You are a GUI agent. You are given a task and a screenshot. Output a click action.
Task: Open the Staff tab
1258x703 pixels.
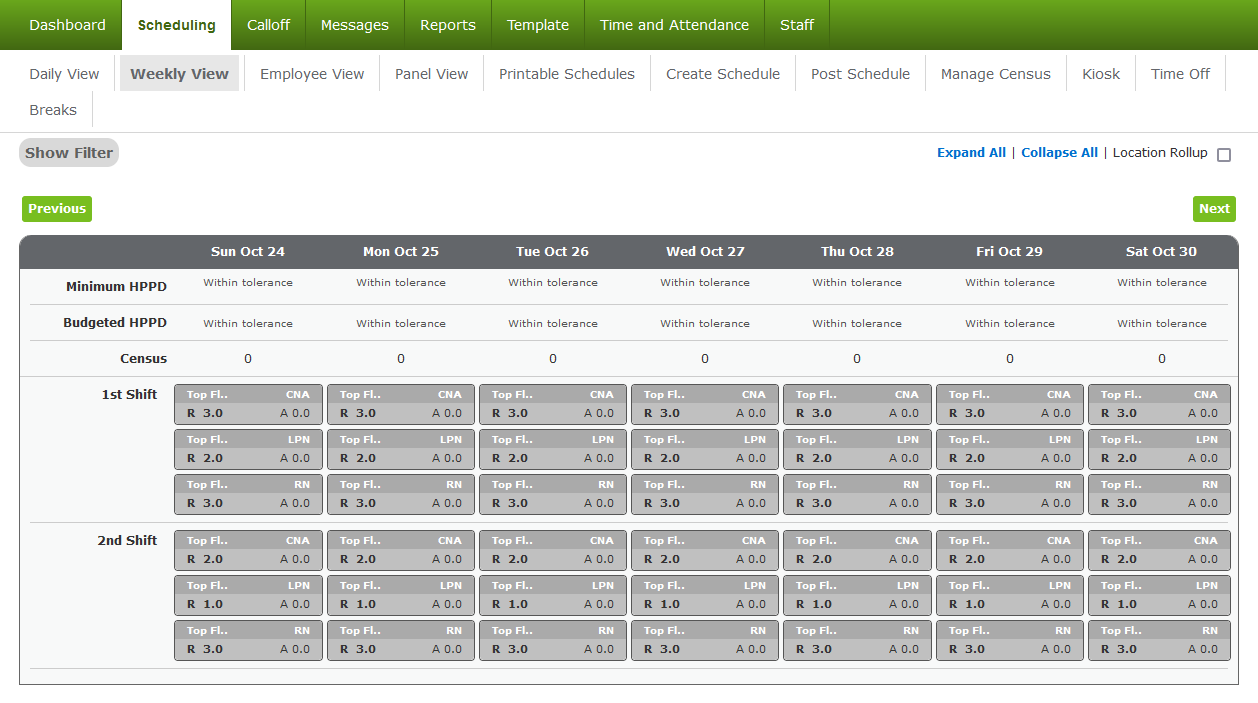(x=797, y=24)
